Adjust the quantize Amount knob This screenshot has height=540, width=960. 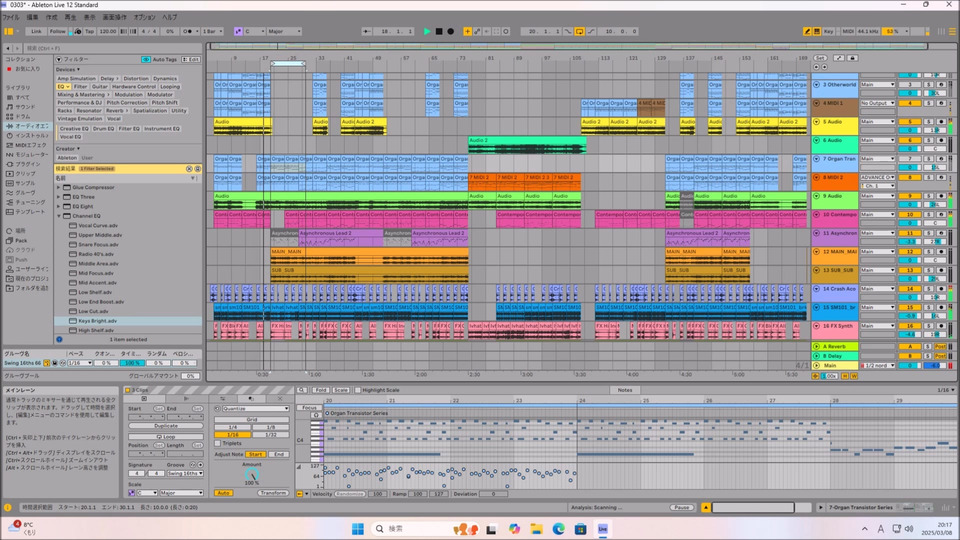[253, 475]
